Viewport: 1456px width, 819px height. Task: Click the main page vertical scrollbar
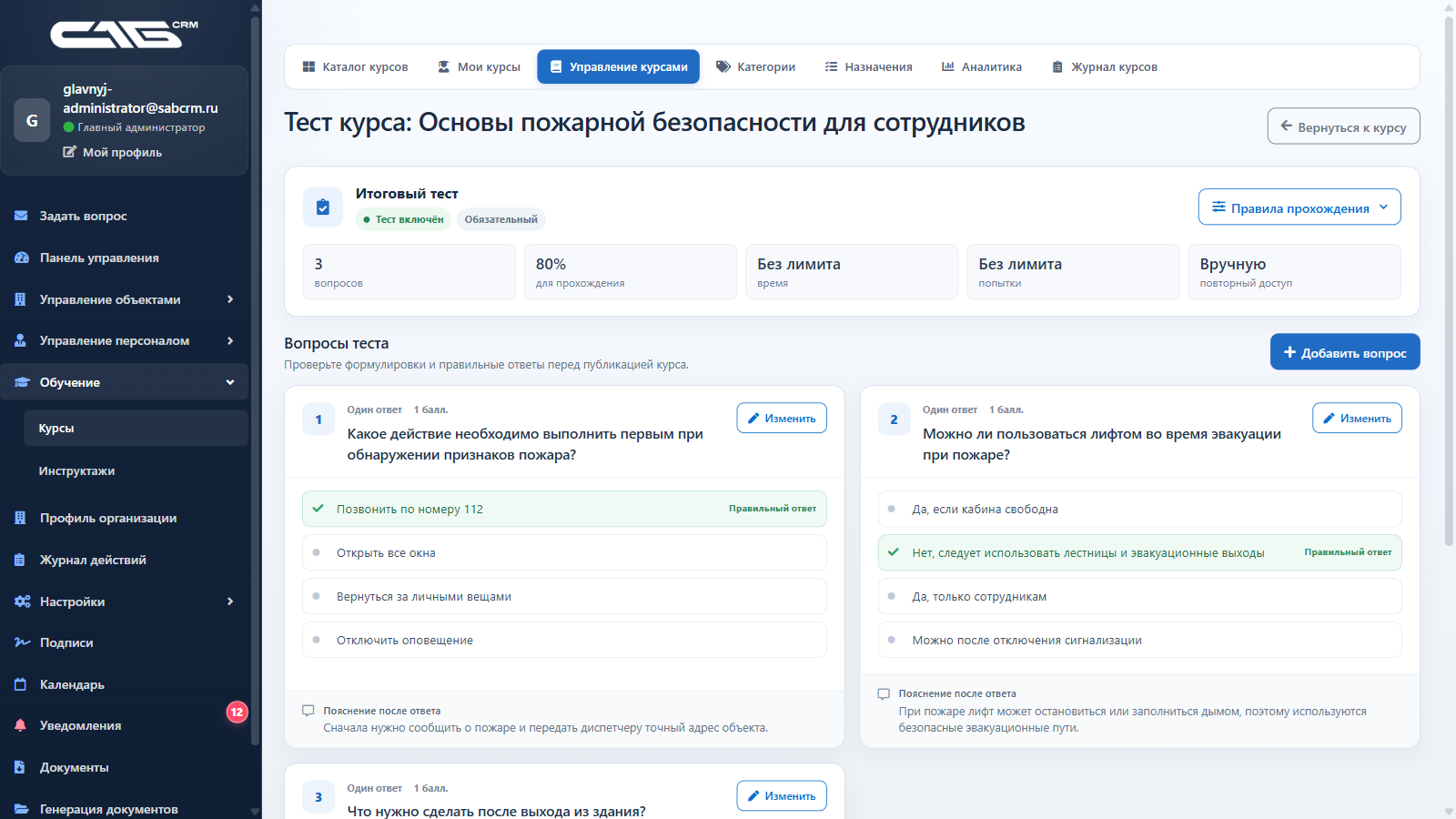click(1449, 280)
